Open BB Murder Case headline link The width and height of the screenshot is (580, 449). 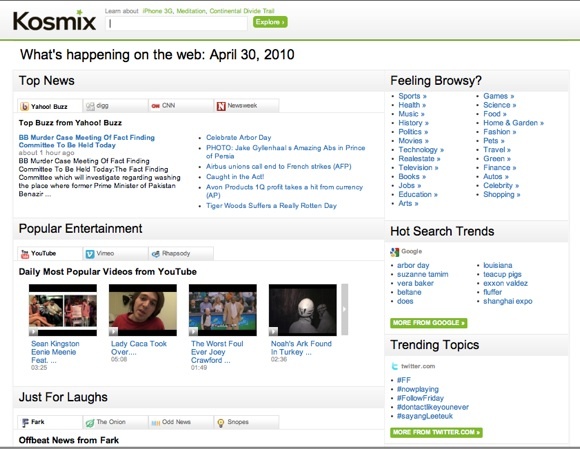pos(87,141)
